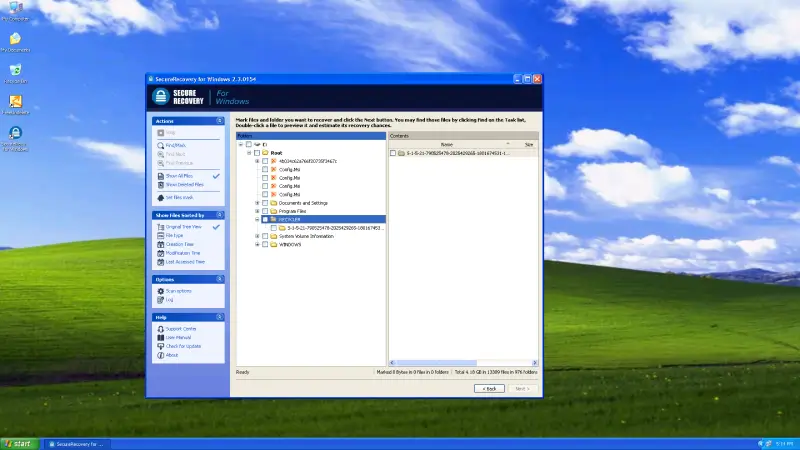Check the 4b034 deleted folder checkbox
Screen dimensions: 800x450
click(265, 161)
